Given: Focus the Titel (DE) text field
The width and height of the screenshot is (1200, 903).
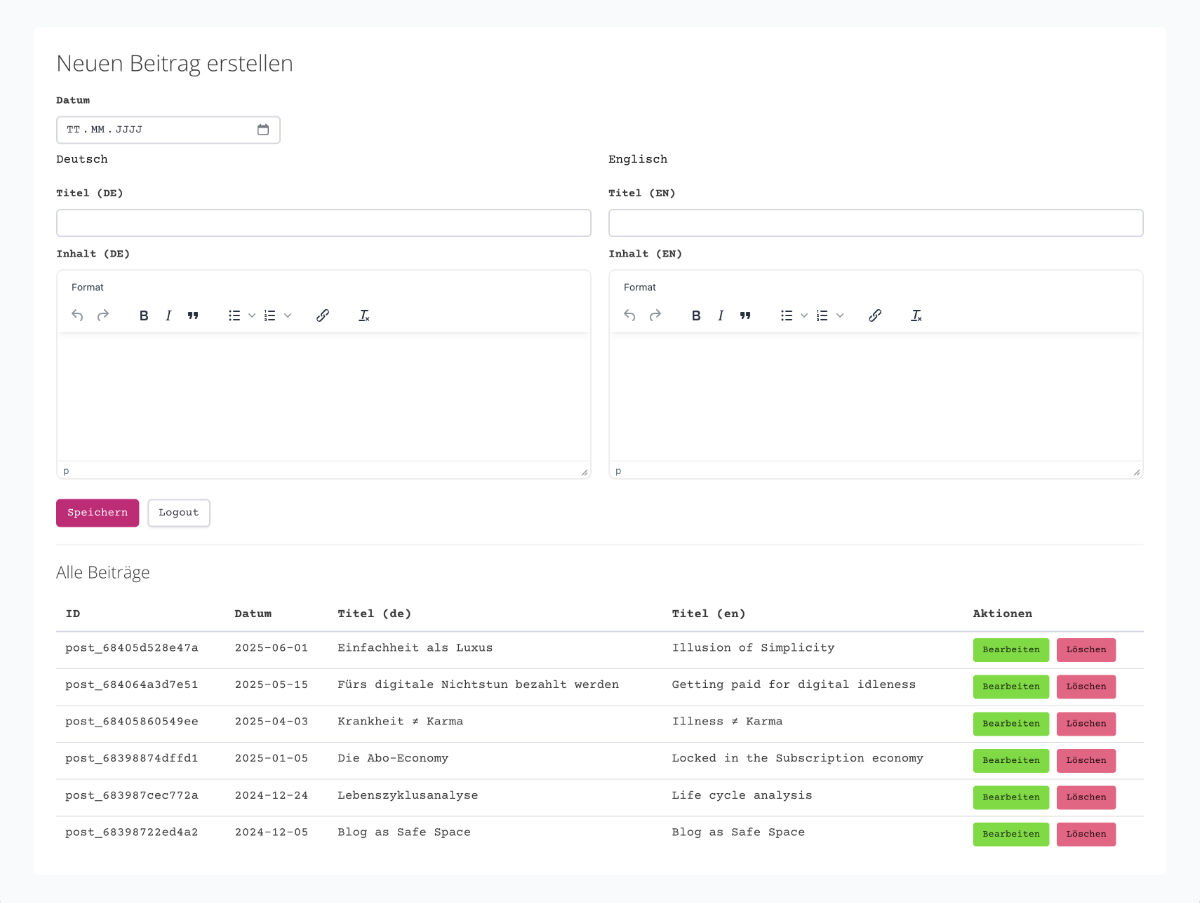Looking at the screenshot, I should click(x=323, y=223).
